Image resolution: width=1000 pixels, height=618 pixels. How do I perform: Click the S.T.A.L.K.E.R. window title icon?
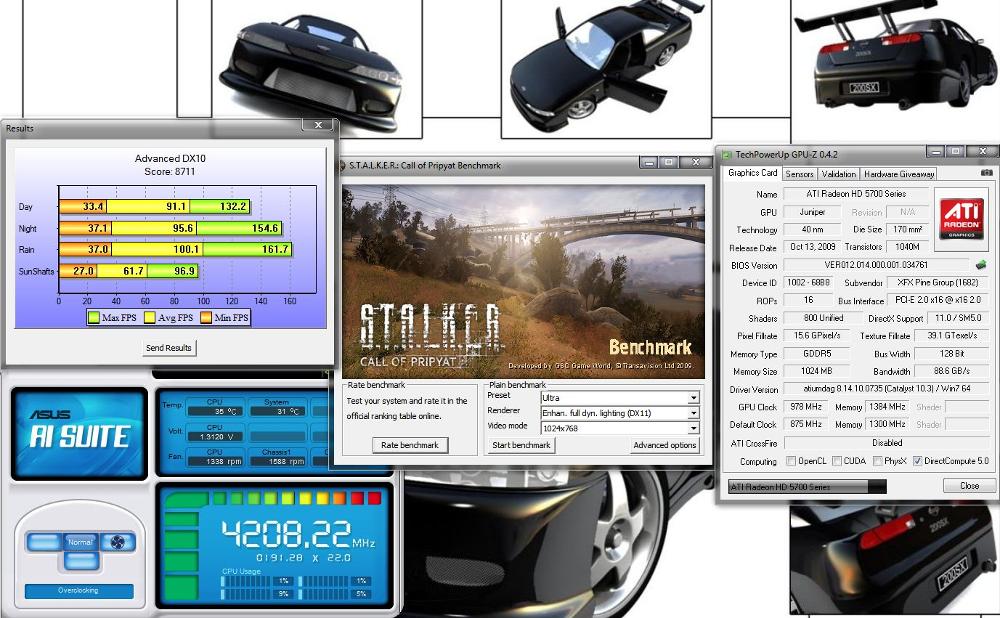342,165
